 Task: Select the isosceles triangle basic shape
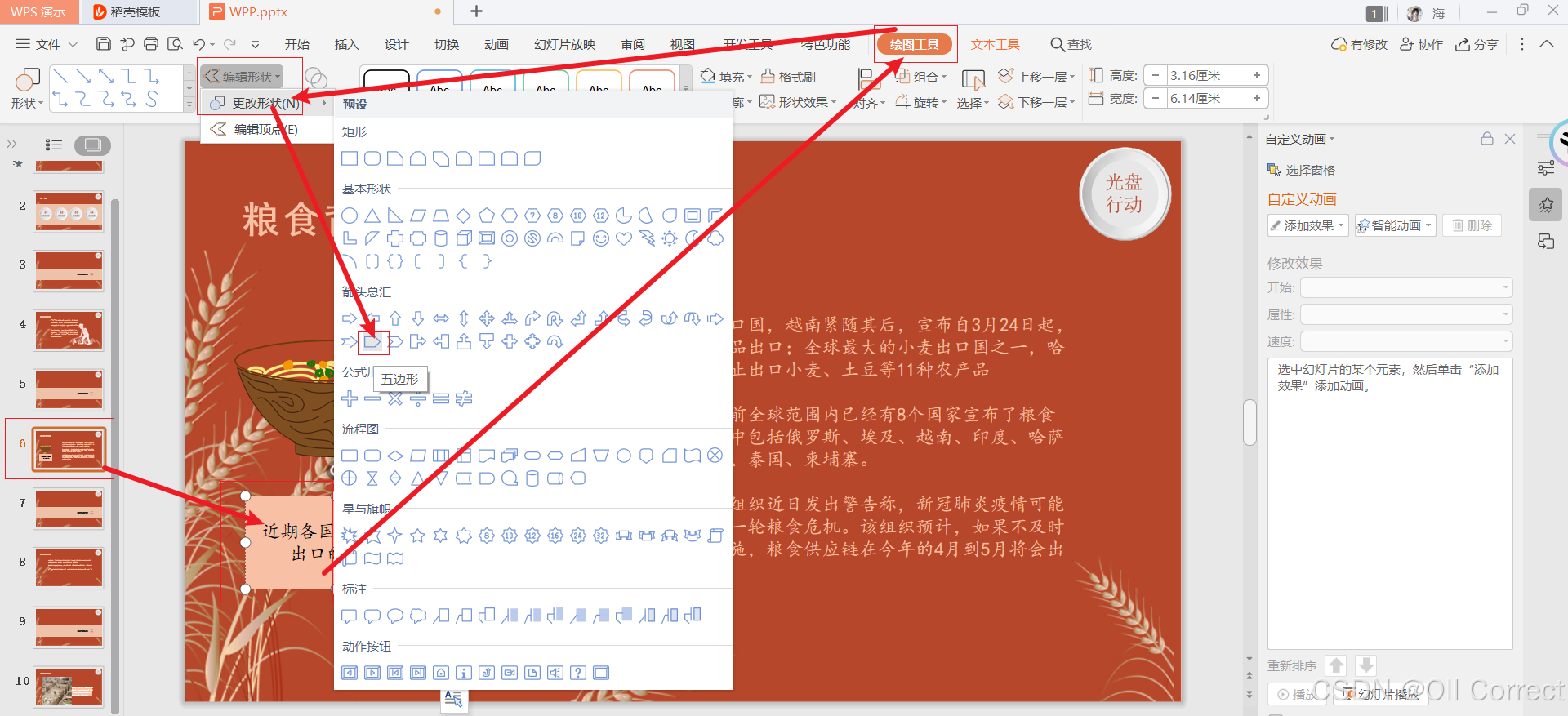tap(372, 216)
